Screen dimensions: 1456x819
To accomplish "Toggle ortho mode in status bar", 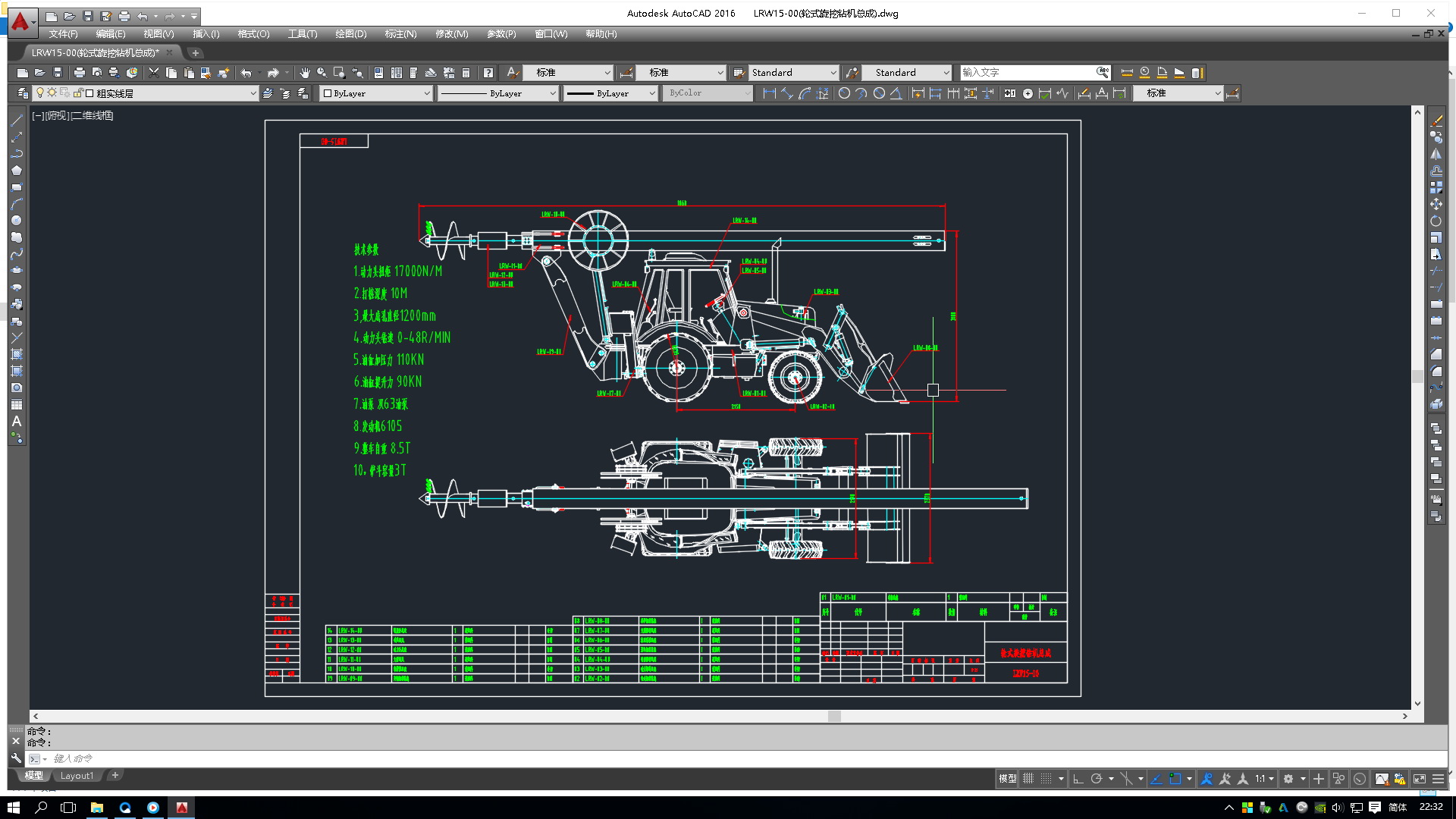I will pyautogui.click(x=1078, y=779).
